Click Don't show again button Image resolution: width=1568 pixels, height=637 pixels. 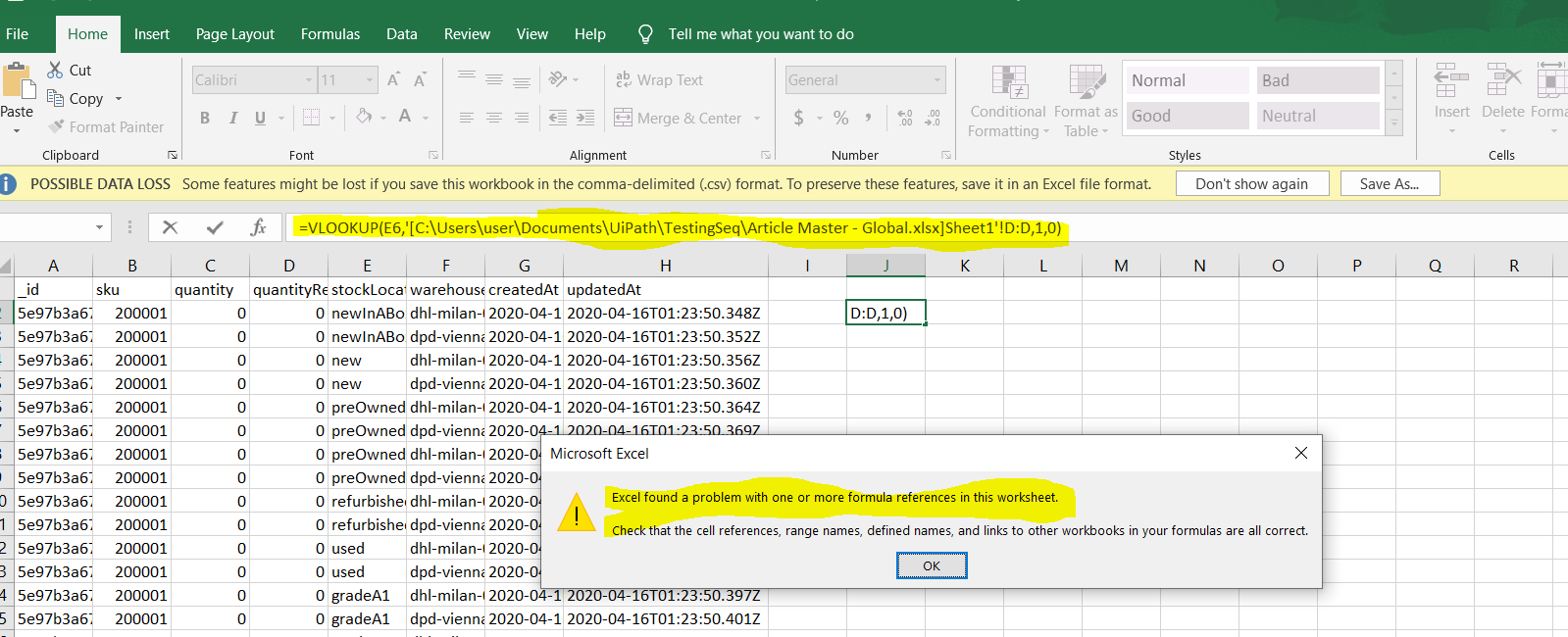1252,183
